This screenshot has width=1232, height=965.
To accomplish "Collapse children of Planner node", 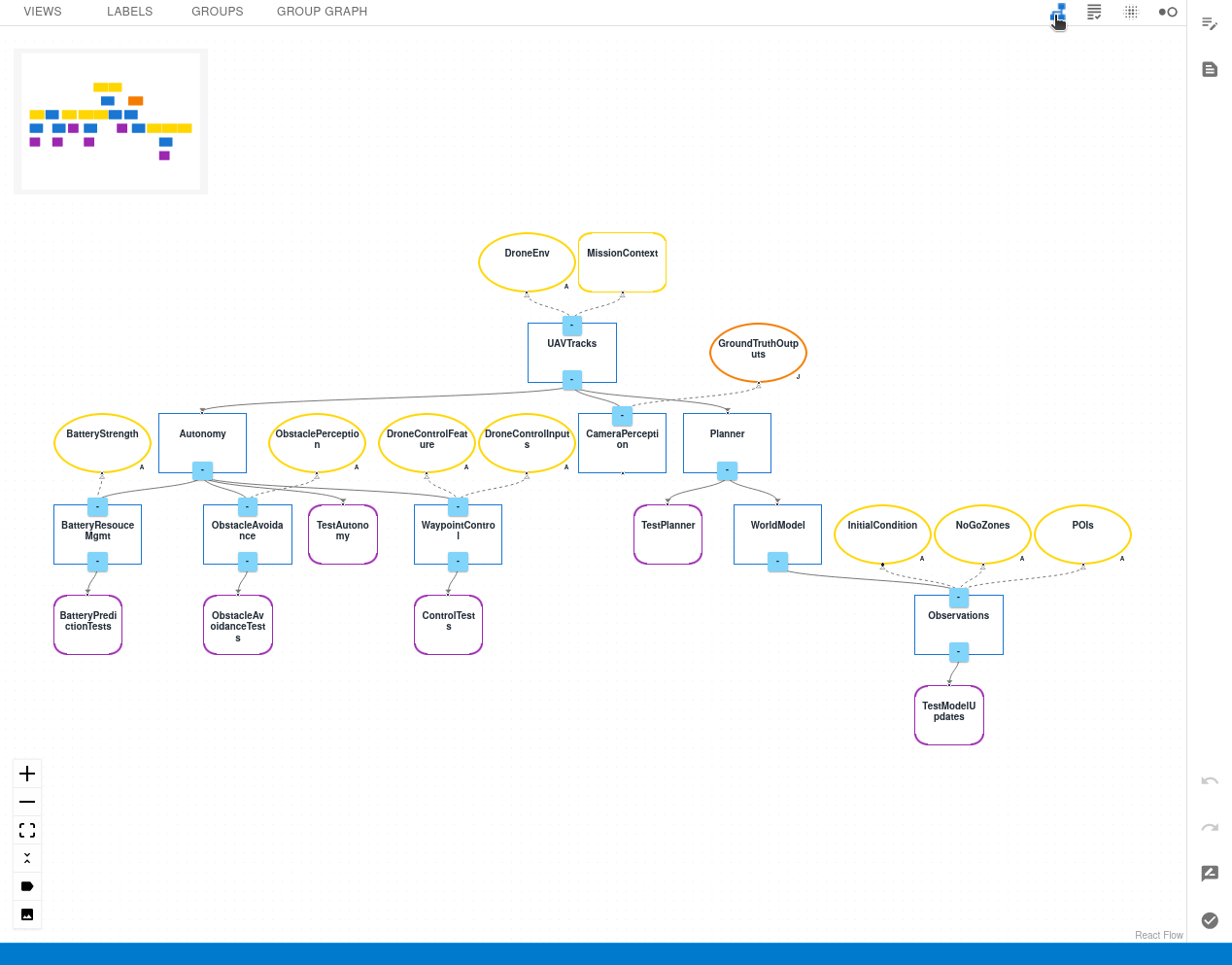I will 727,470.
